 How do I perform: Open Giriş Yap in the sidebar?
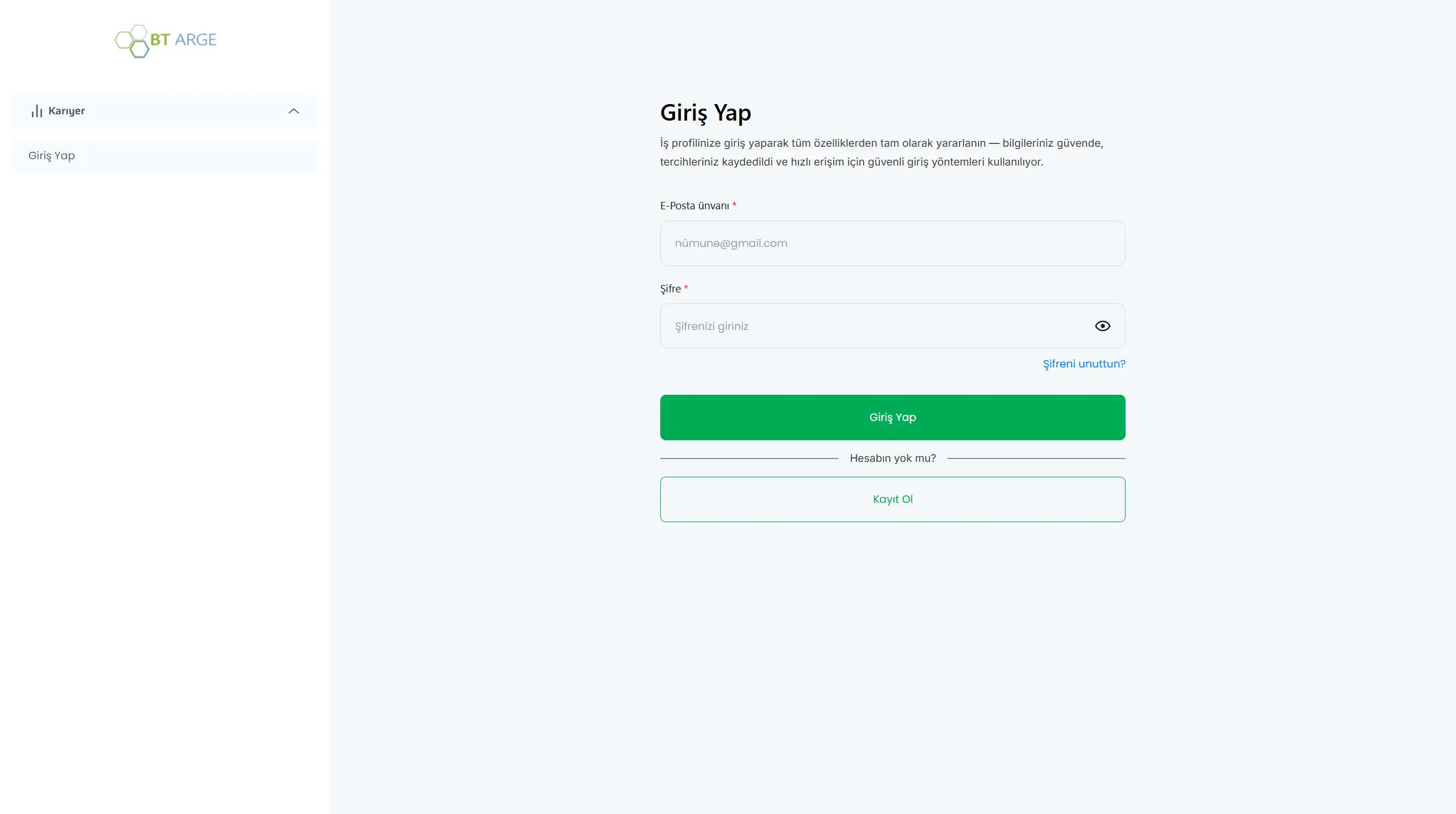52,156
